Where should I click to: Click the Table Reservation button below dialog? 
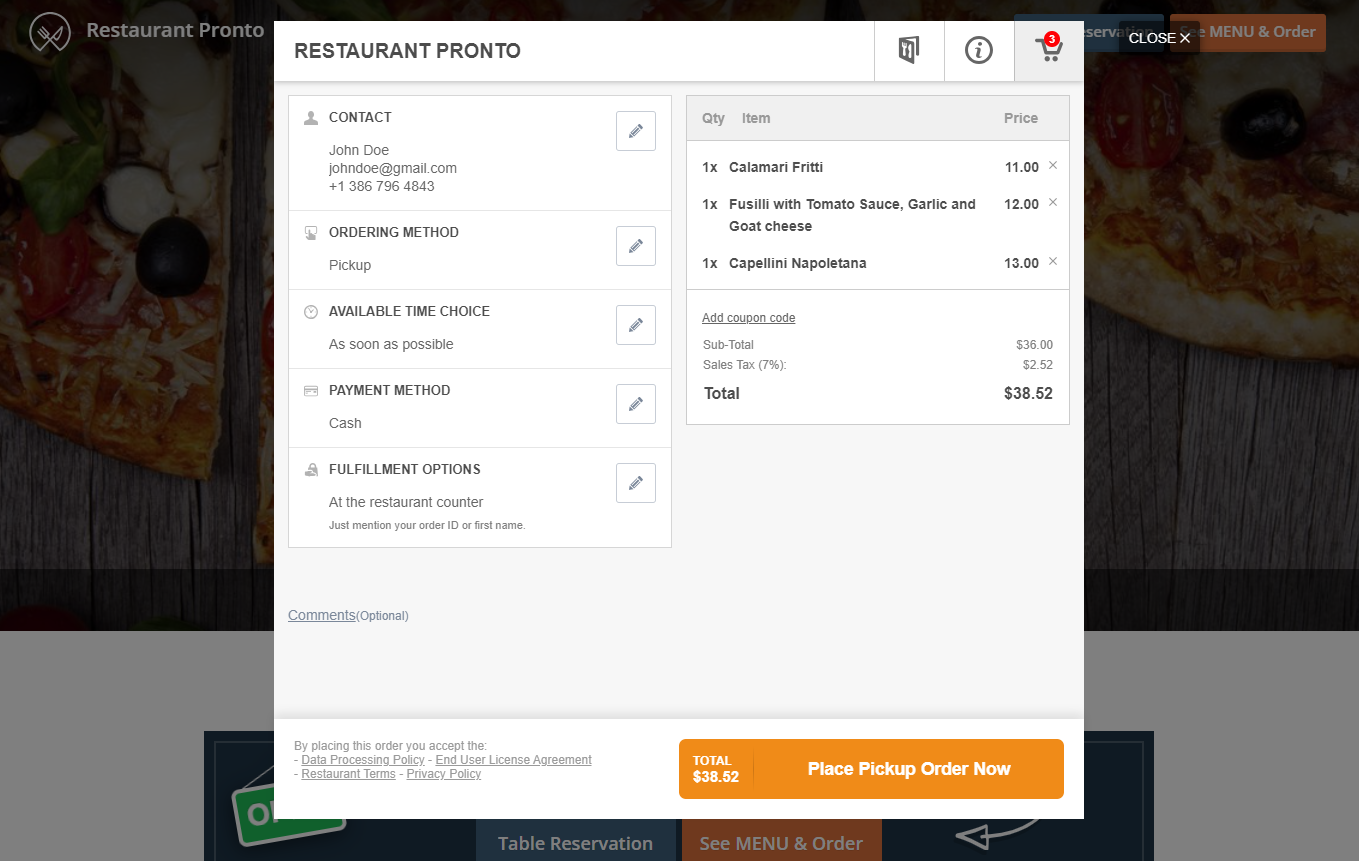coord(576,843)
